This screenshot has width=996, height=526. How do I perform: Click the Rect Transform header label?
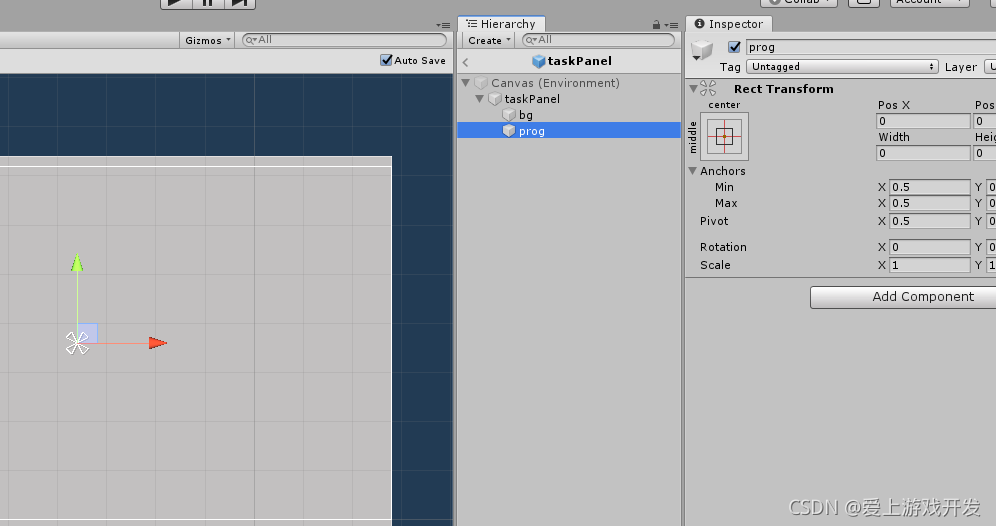point(784,89)
